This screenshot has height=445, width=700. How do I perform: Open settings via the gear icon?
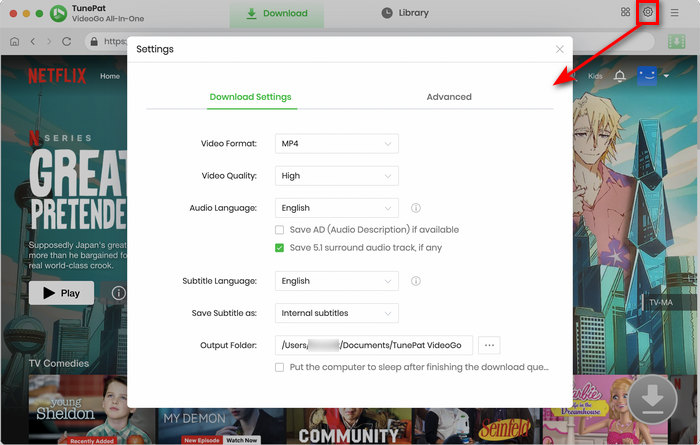tap(647, 12)
